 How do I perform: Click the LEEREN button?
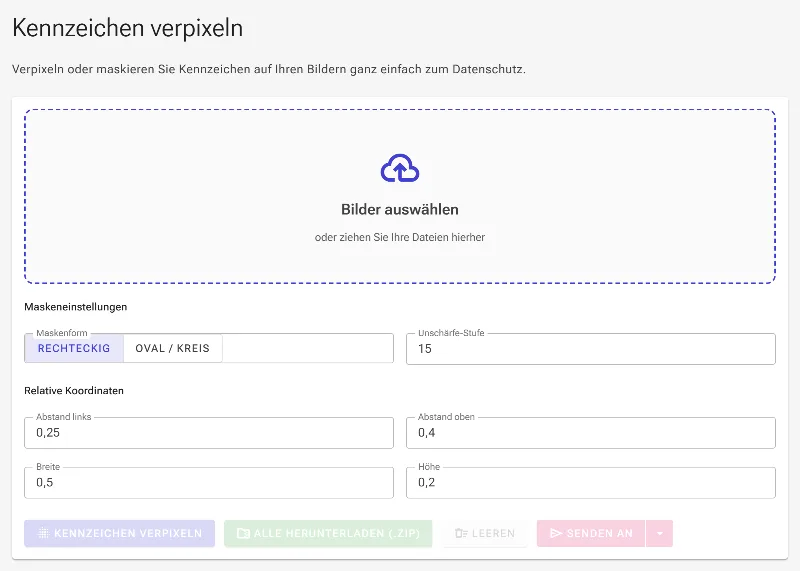coord(485,533)
